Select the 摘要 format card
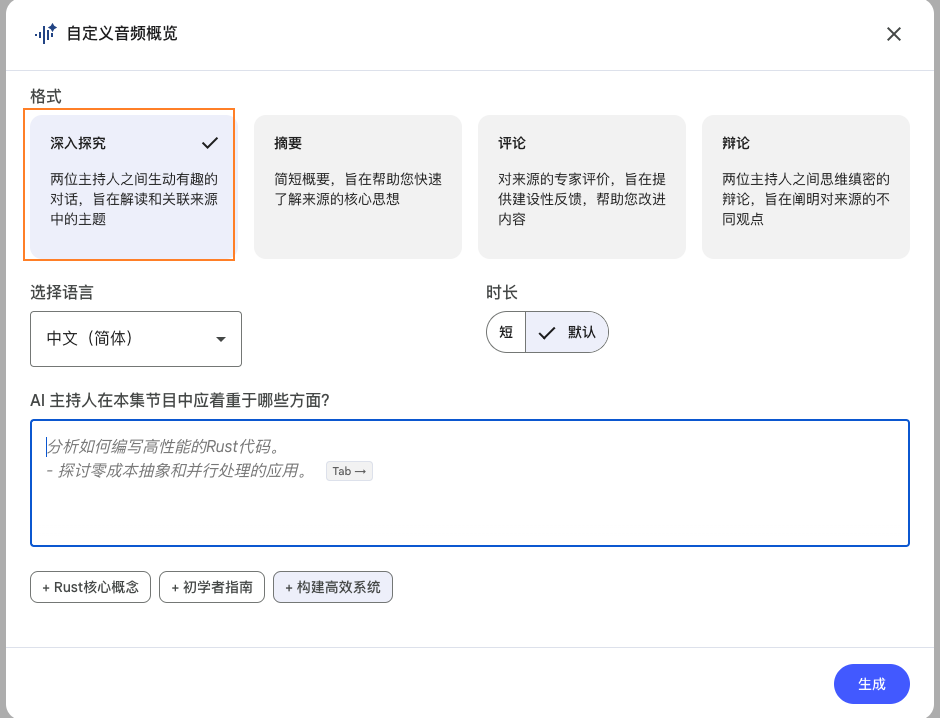Screen dimensions: 940x718 tap(358, 186)
